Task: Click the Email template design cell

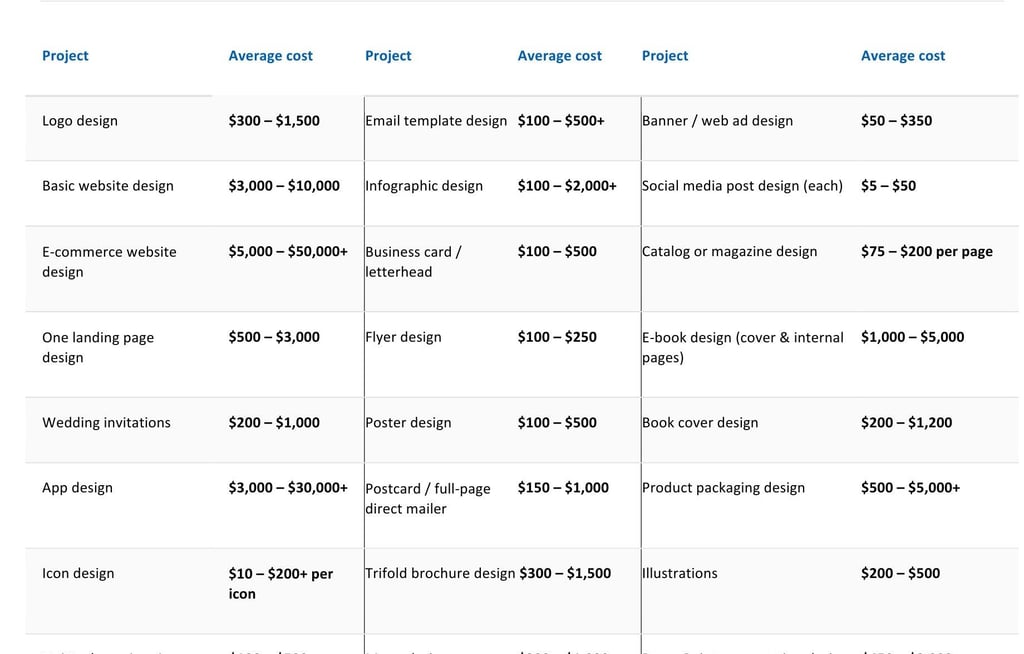Action: click(436, 121)
